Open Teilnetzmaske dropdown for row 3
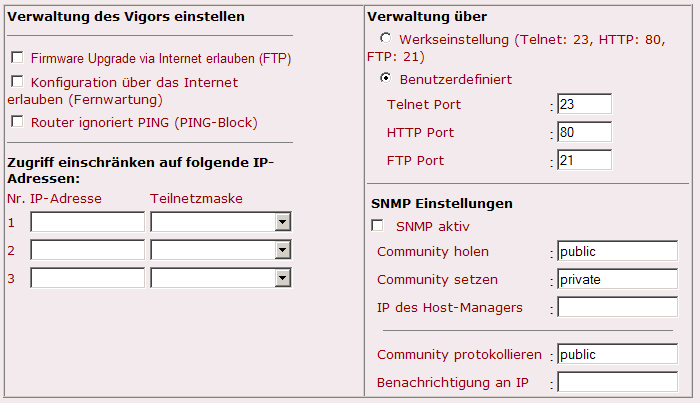This screenshot has width=700, height=403. coord(221,278)
